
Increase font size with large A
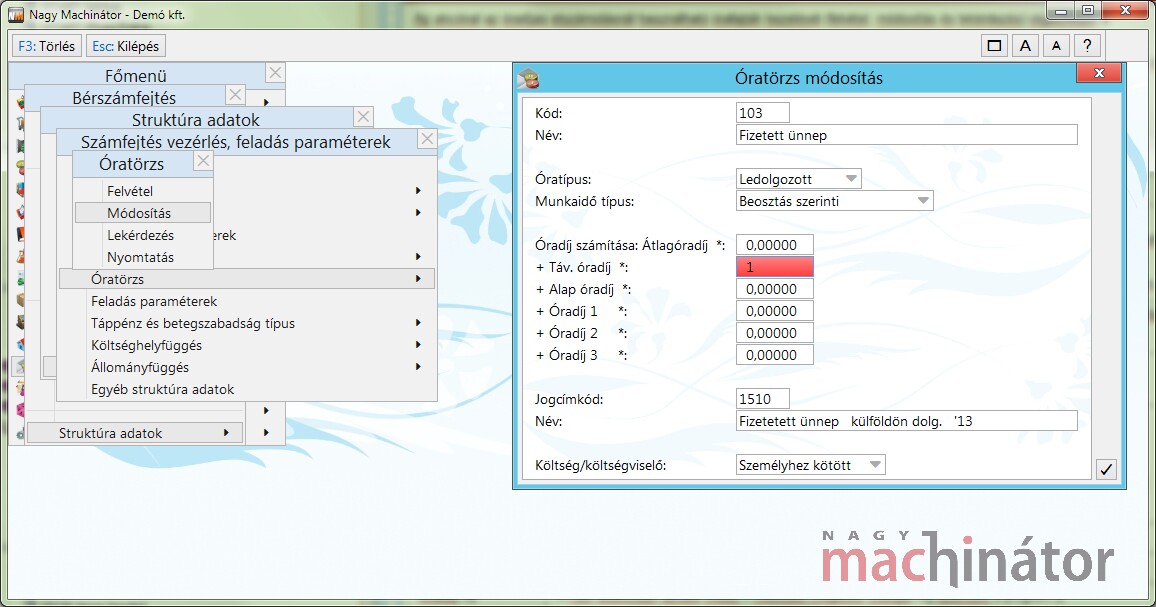click(x=1025, y=46)
